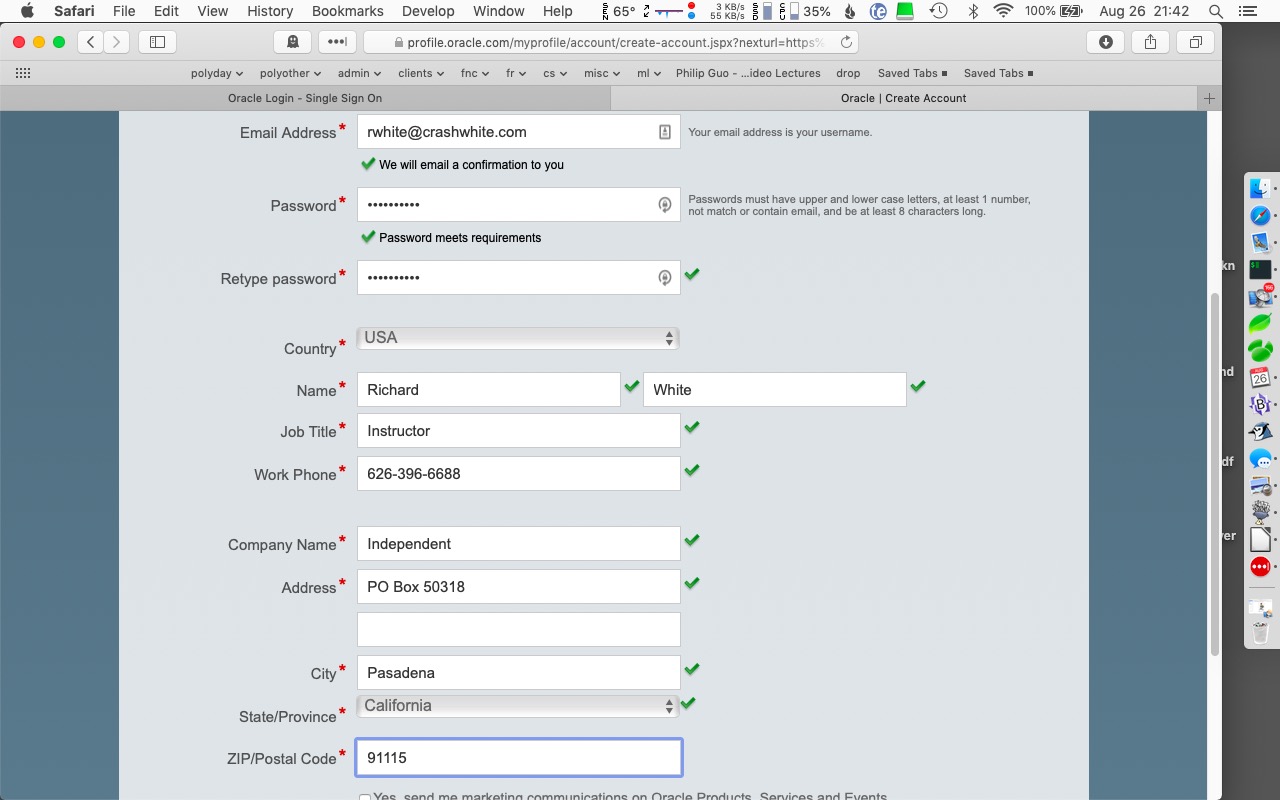Open Messages from the Dock
Screen dimensions: 1280x800
tap(1260, 458)
